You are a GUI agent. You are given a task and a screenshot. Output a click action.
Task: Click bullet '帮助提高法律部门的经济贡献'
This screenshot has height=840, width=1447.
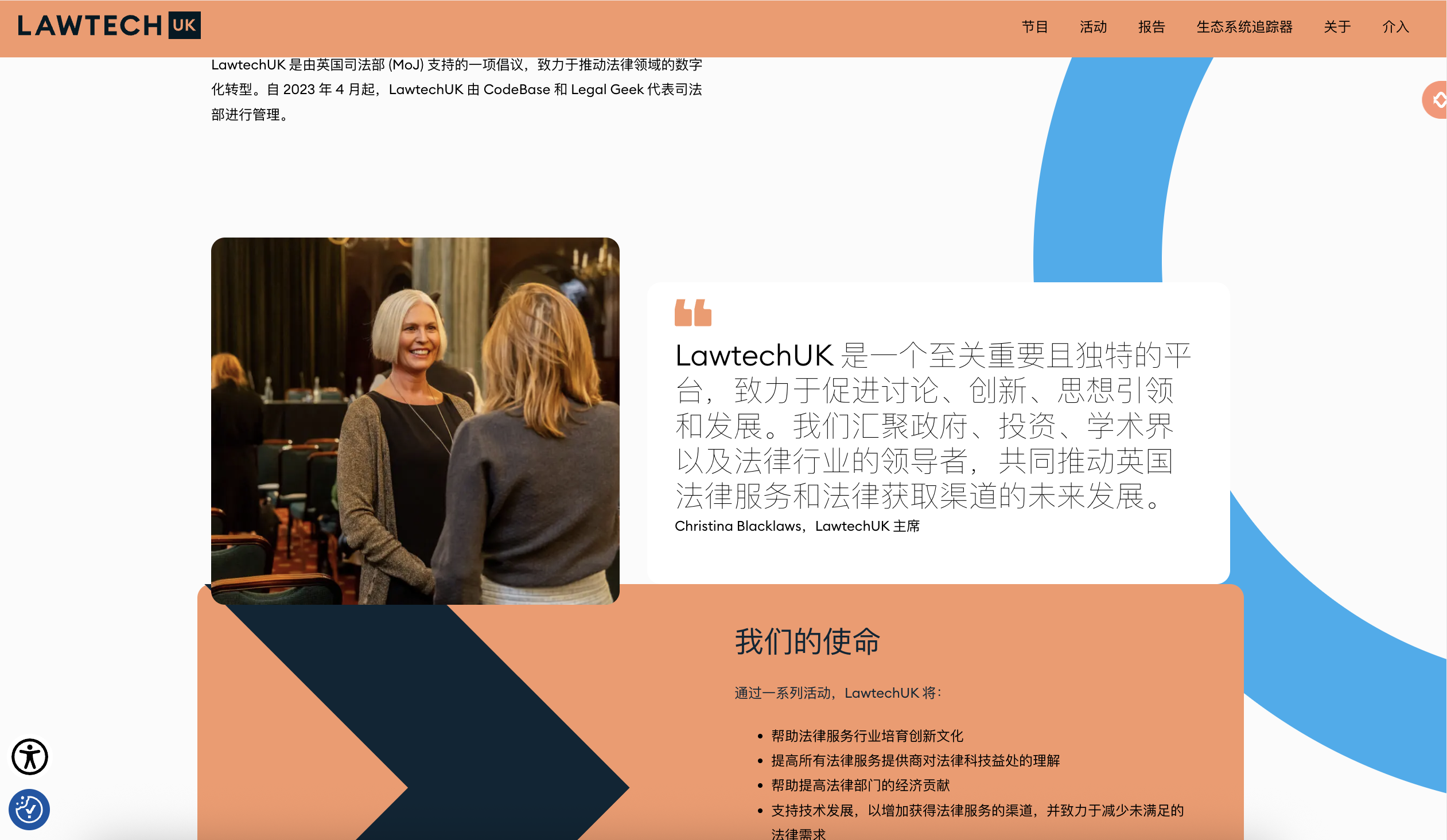tap(860, 785)
